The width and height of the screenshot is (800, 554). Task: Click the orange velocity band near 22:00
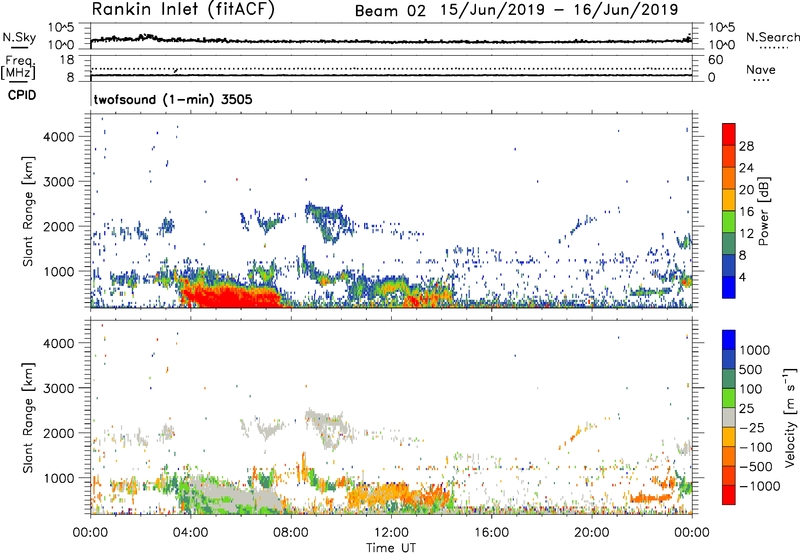click(x=652, y=498)
